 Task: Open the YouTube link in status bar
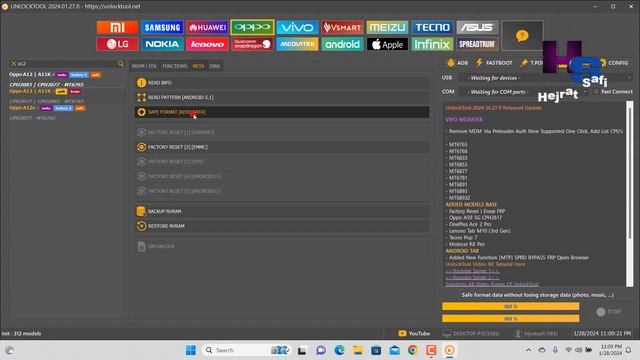[414, 333]
